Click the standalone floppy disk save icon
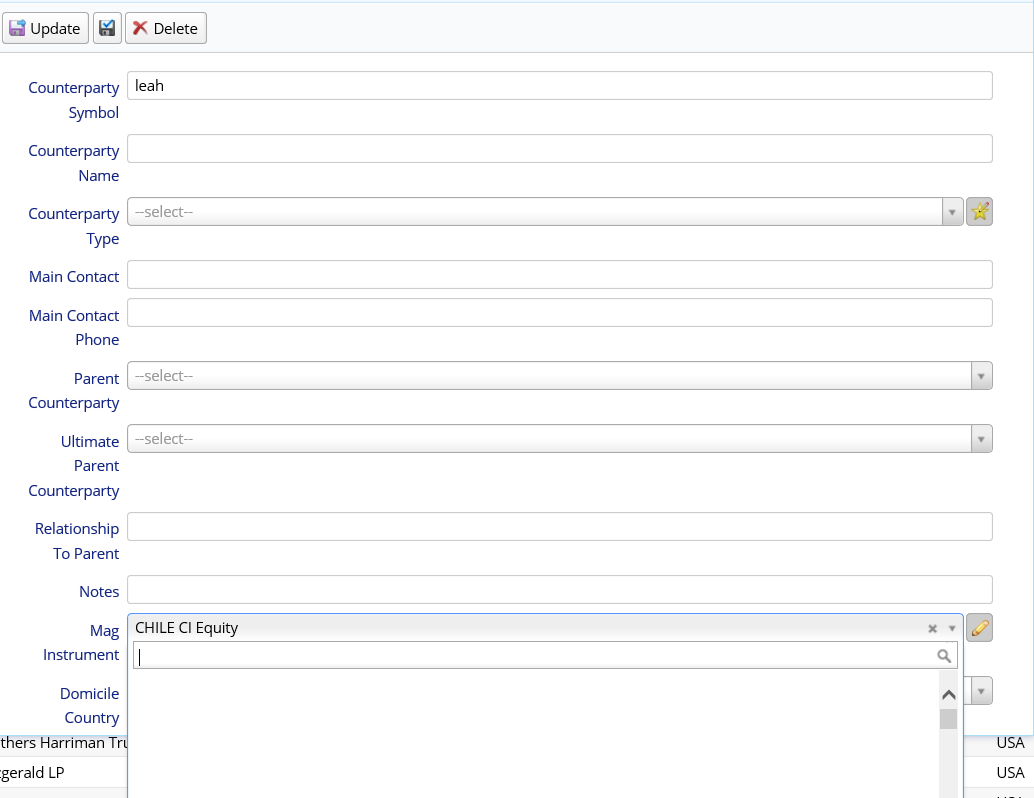1034x798 pixels. click(x=106, y=28)
